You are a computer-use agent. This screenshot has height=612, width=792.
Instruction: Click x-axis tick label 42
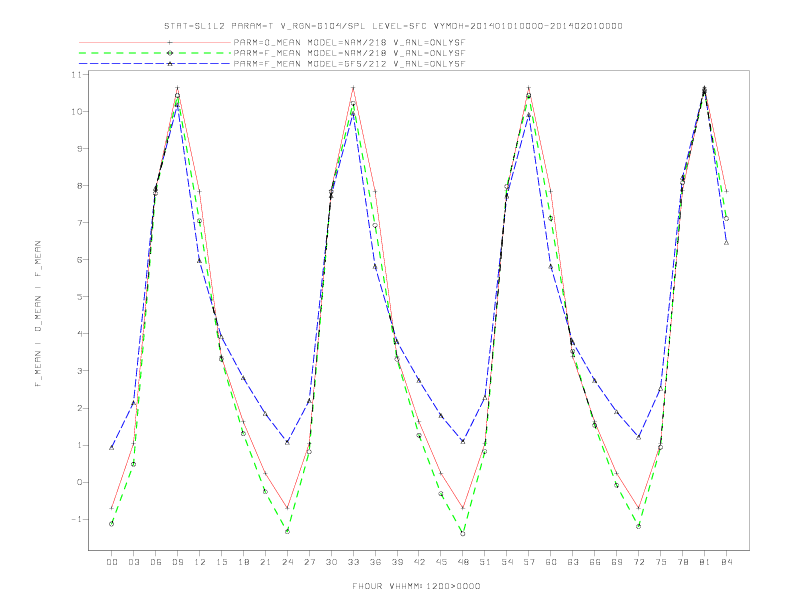pos(419,562)
